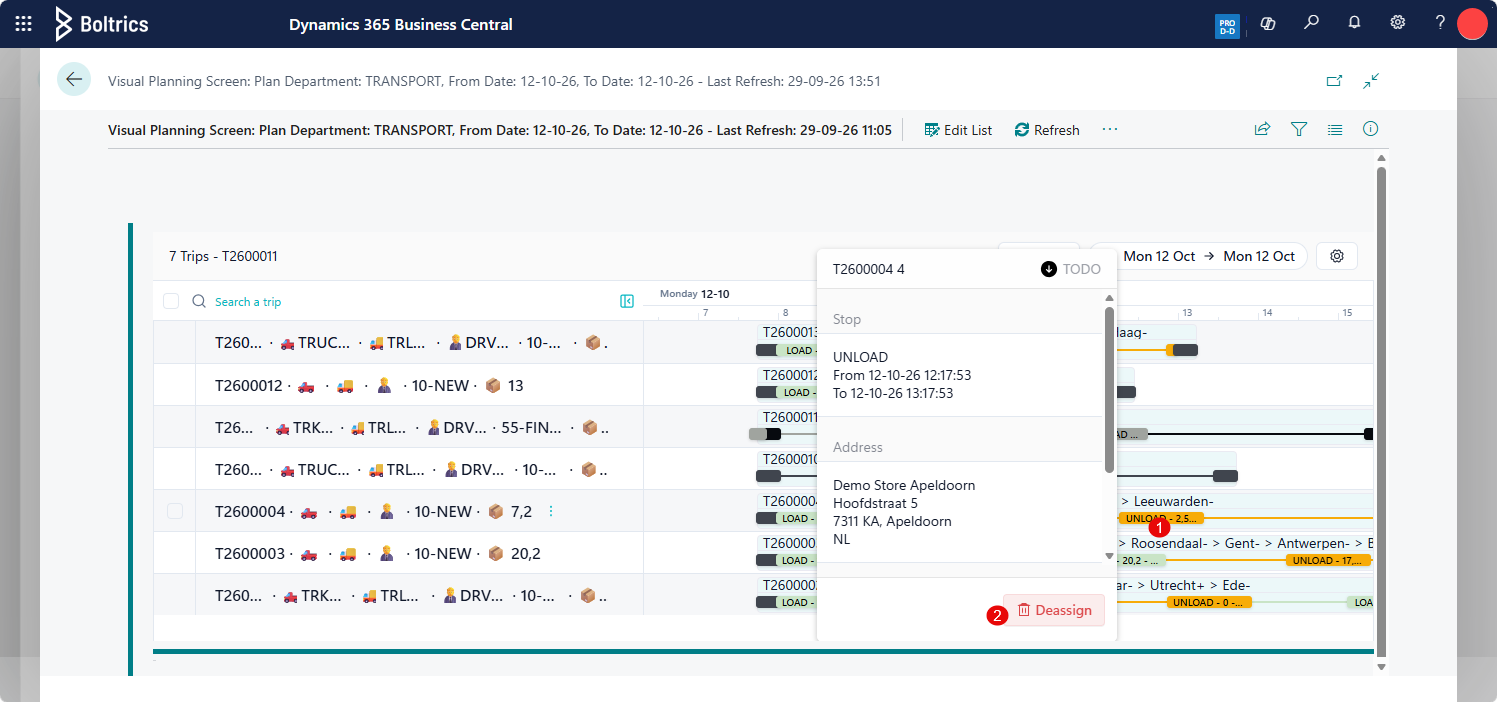Click the user profile avatar
1497x702 pixels.
pos(1473,23)
